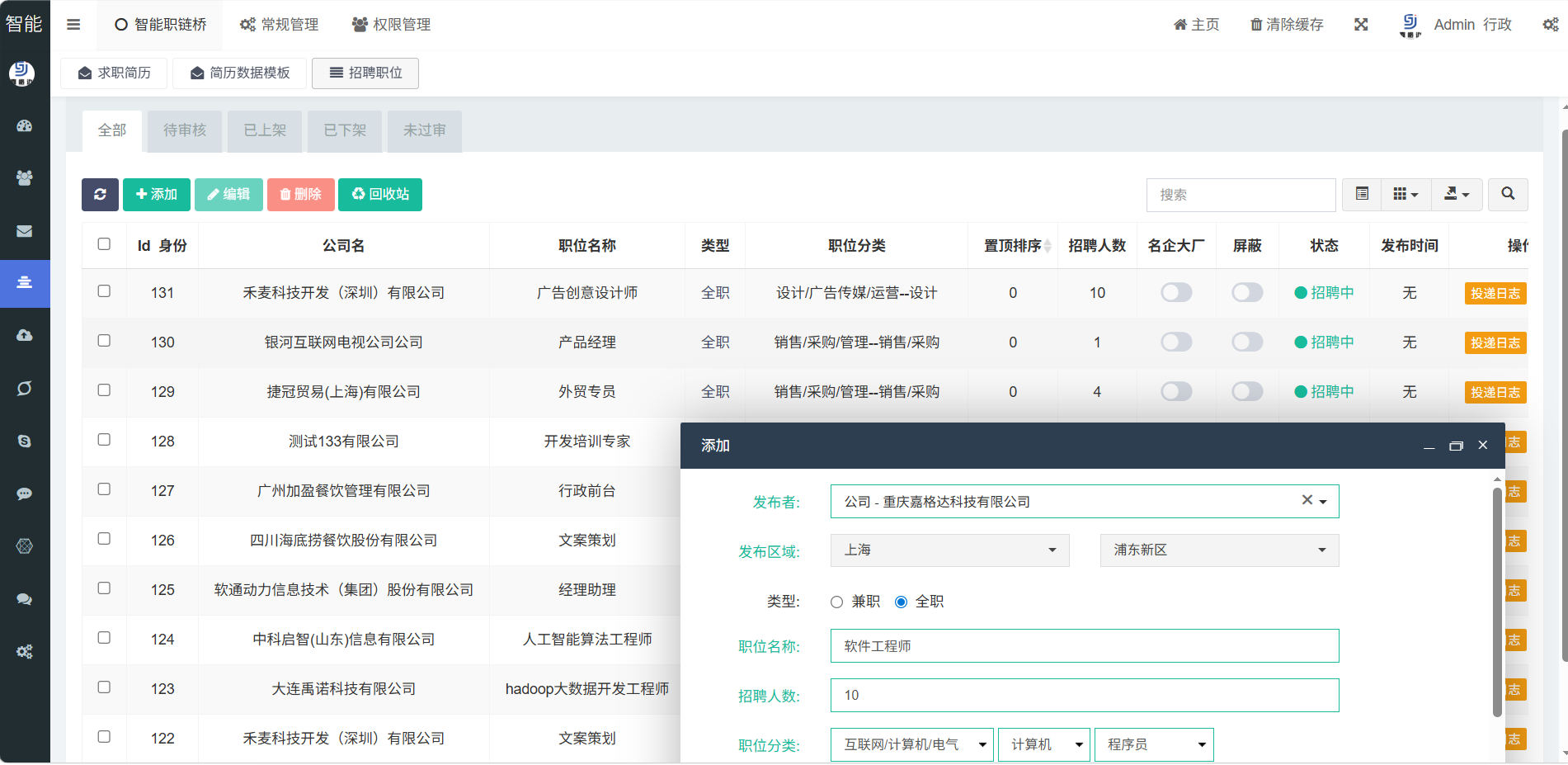
Task: Click the refresh table icon button
Action: [100, 195]
